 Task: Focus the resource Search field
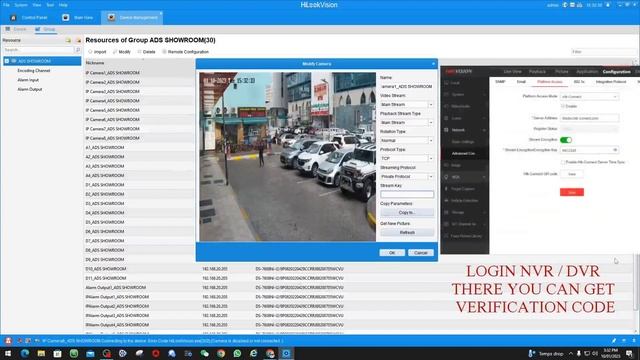tap(38, 50)
